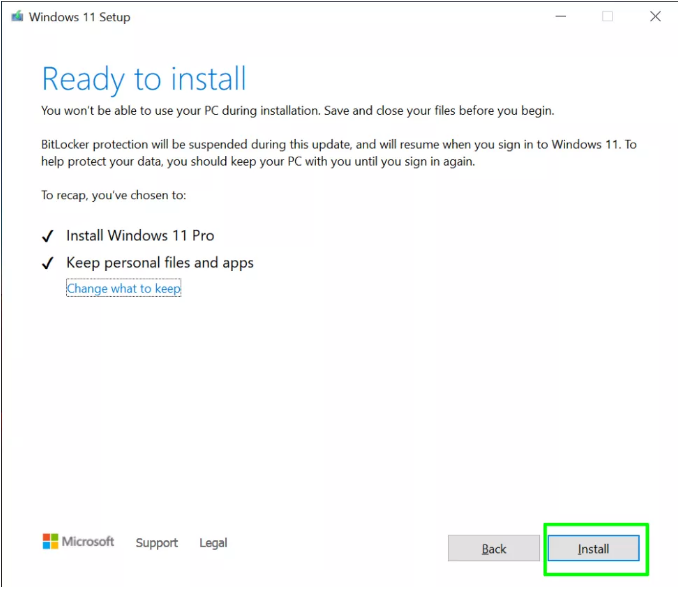Click the Windows 11 Setup title bar icon
This screenshot has height=590, width=681.
[x=17, y=17]
